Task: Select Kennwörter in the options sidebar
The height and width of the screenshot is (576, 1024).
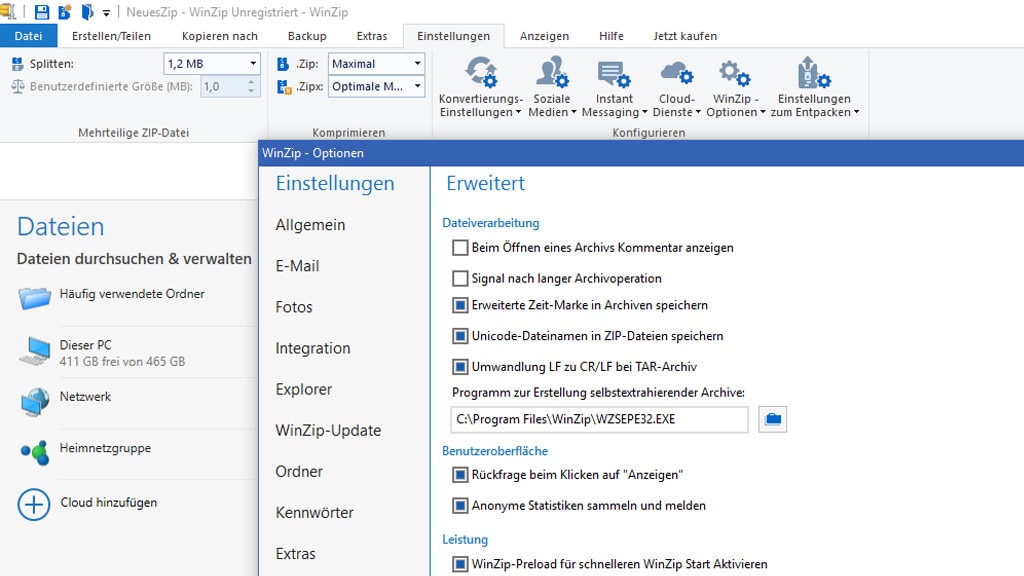Action: [314, 513]
